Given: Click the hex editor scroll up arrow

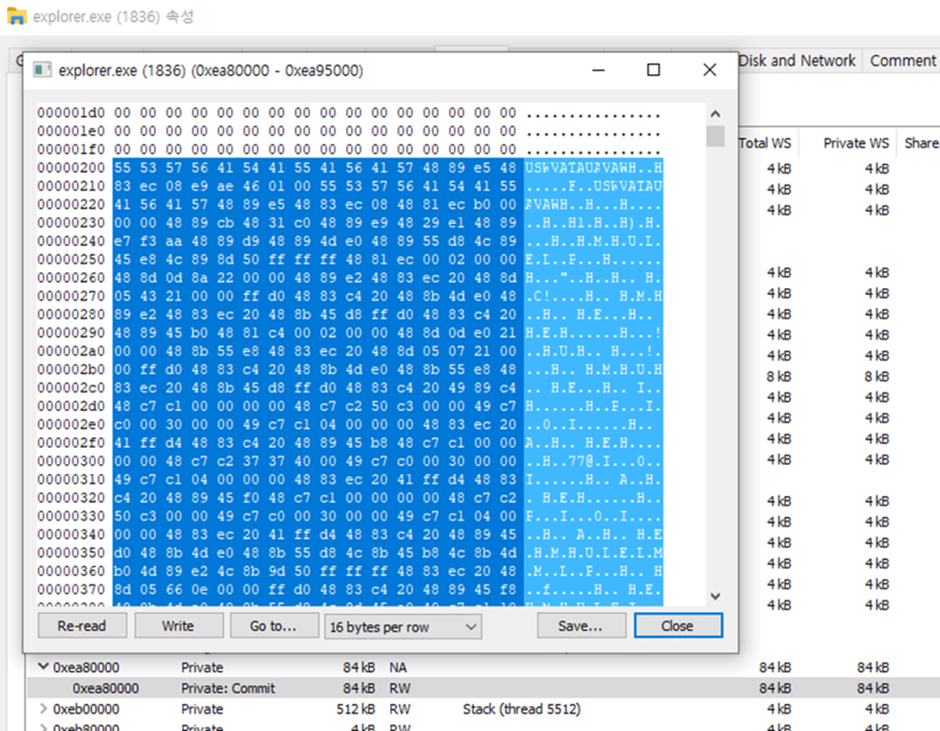Looking at the screenshot, I should pyautogui.click(x=715, y=114).
